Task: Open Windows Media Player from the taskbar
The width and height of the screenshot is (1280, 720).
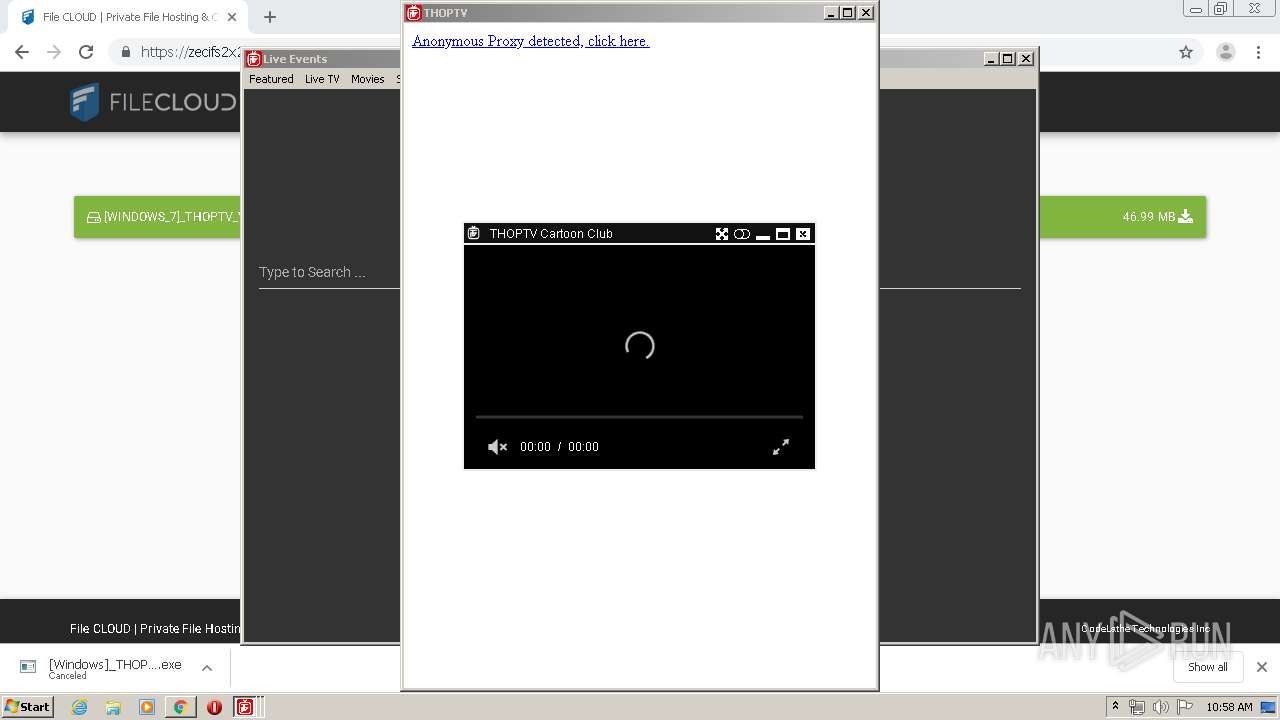Action: 147,707
